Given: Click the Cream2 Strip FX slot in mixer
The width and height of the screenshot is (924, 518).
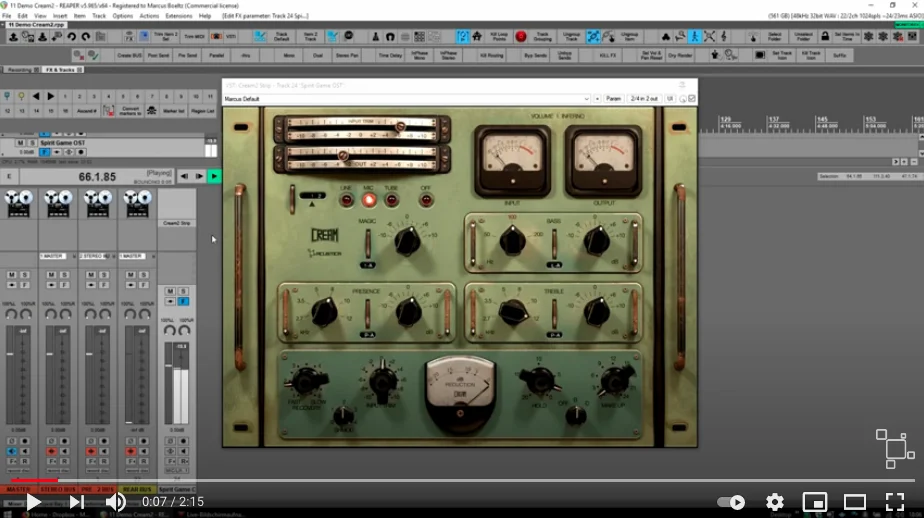Looking at the screenshot, I should click(x=177, y=223).
